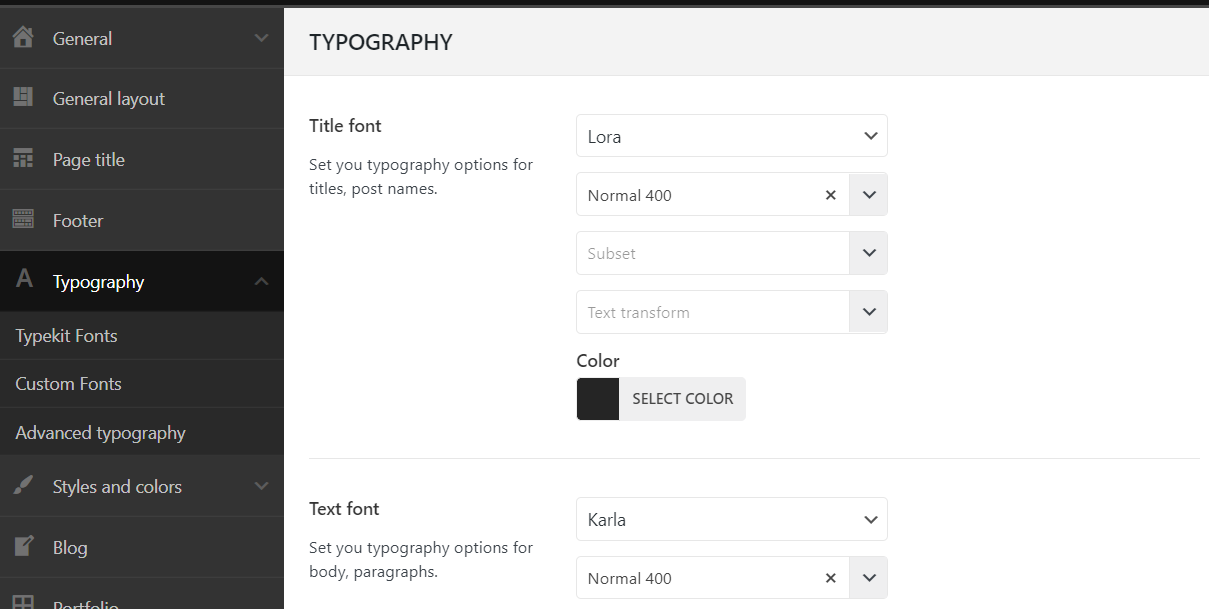Open the Text transform dropdown
The height and width of the screenshot is (609, 1209).
tap(868, 312)
